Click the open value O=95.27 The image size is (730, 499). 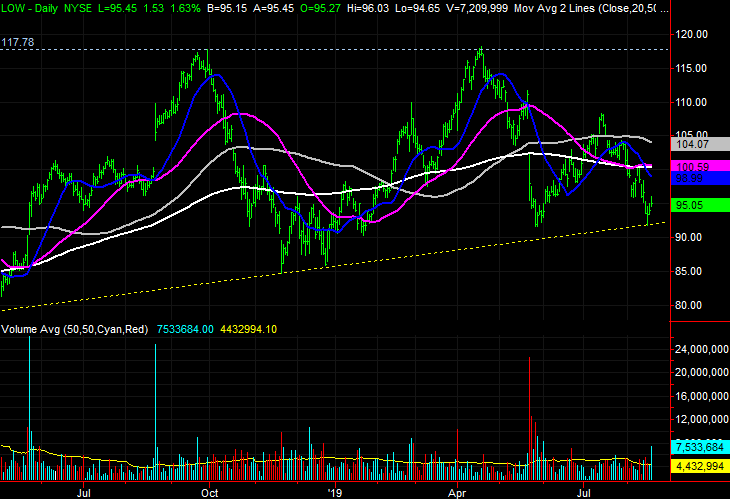[x=320, y=8]
